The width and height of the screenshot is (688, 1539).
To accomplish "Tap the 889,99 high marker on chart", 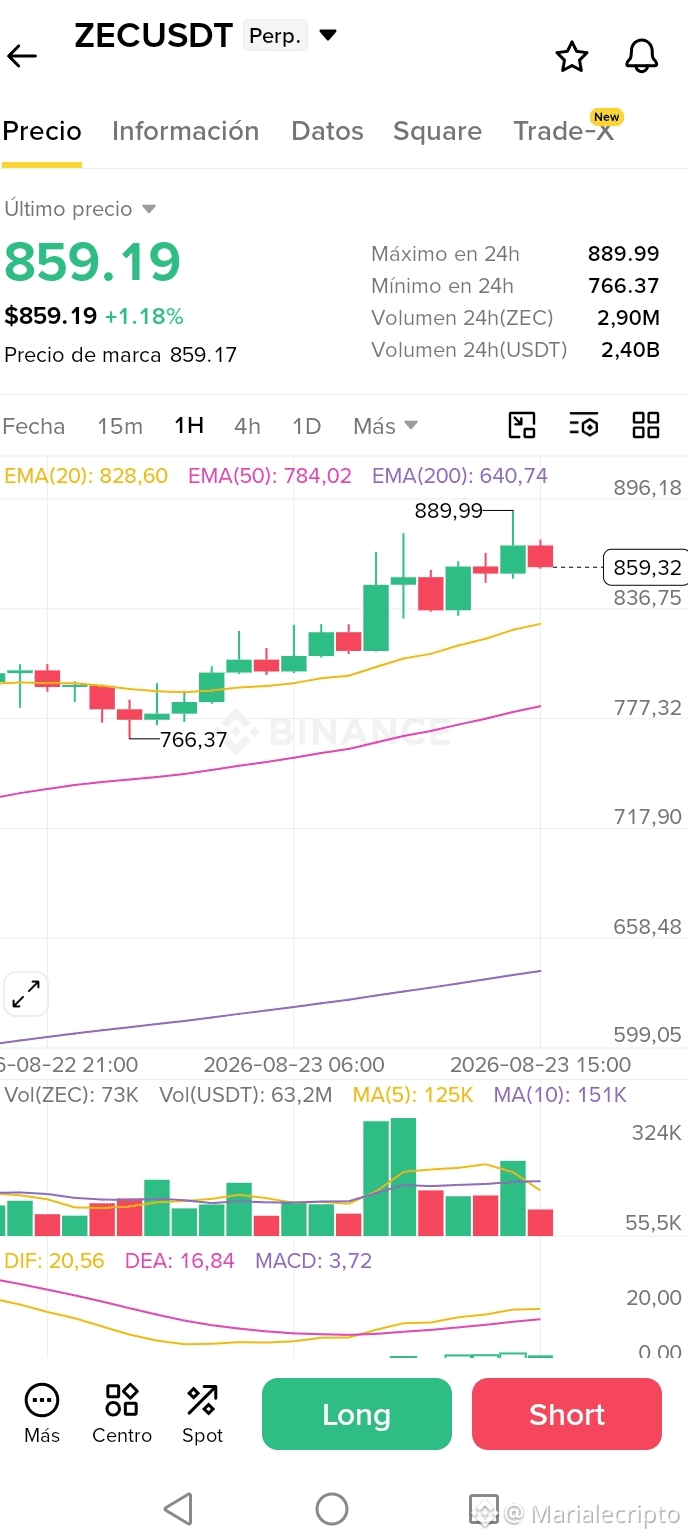I will 448,511.
